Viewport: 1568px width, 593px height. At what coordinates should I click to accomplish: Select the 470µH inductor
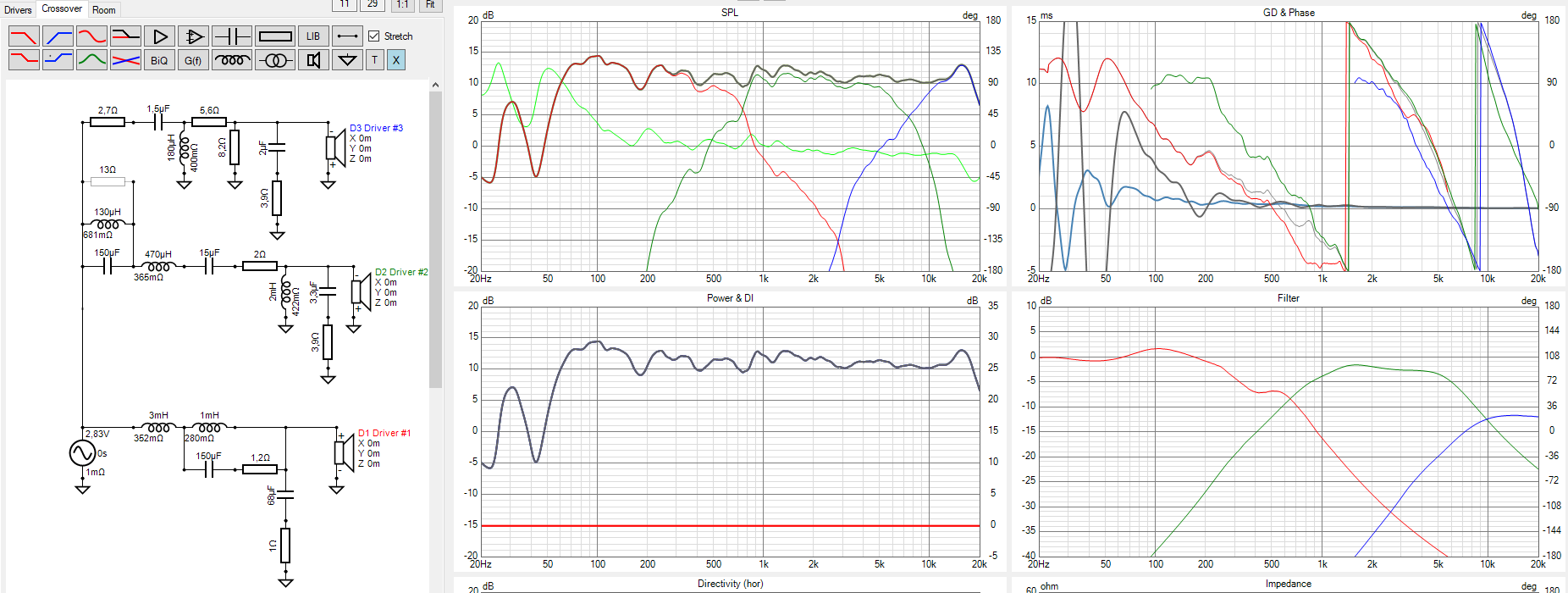pos(158,266)
